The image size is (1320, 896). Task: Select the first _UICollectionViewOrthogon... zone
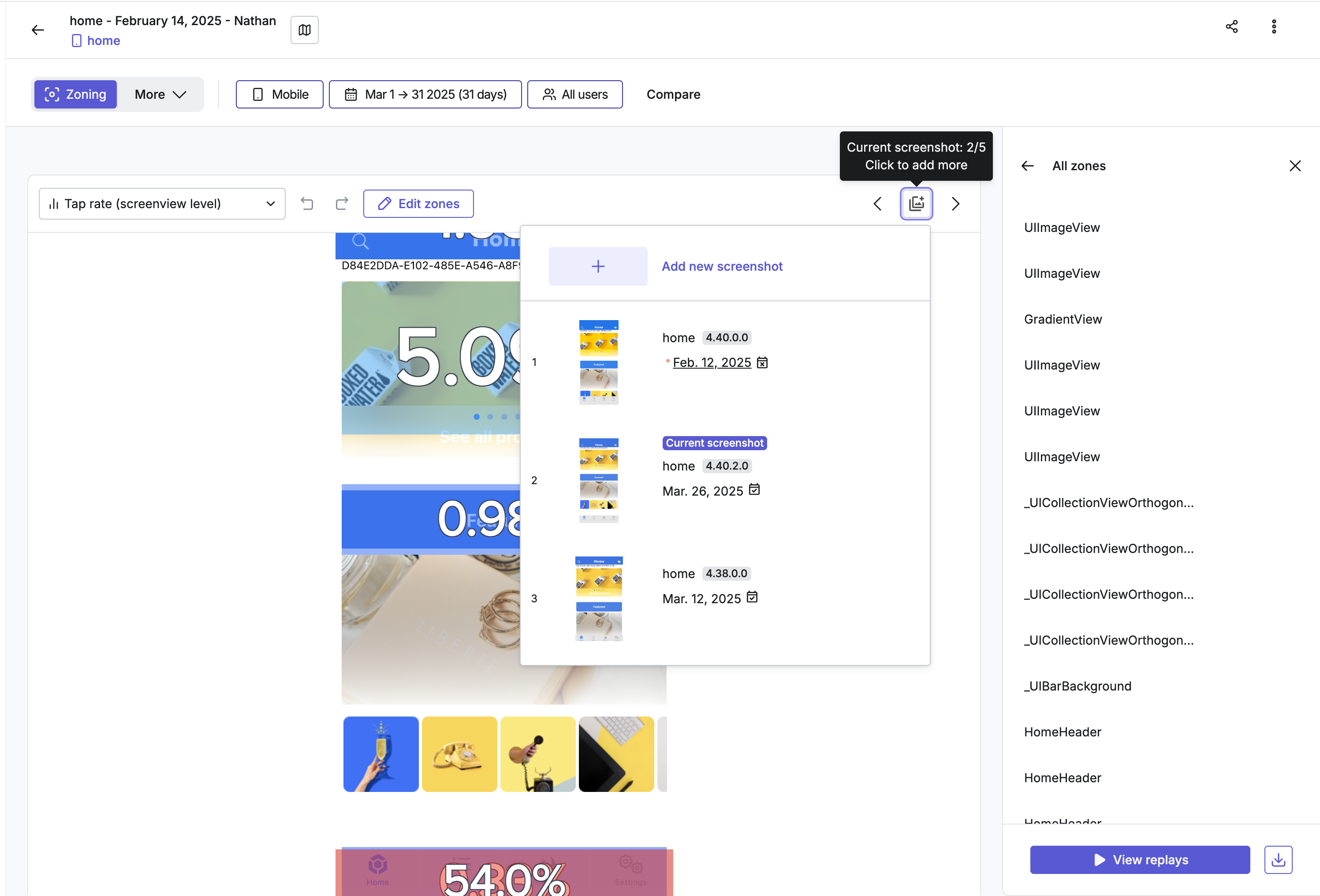(x=1109, y=503)
